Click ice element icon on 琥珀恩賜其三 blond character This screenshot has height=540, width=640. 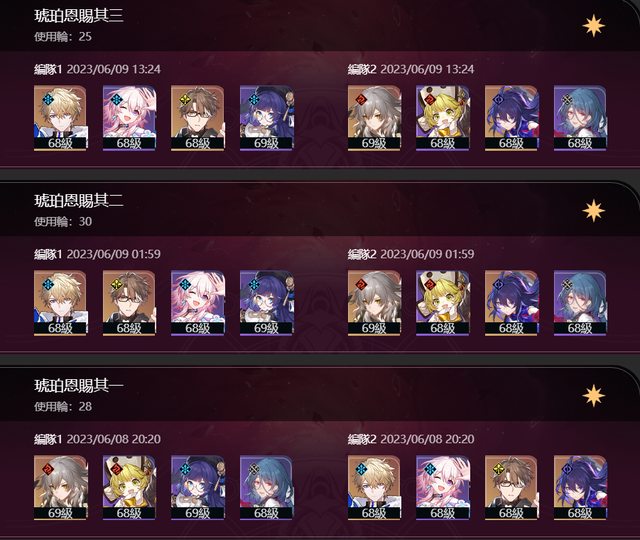coord(48,99)
